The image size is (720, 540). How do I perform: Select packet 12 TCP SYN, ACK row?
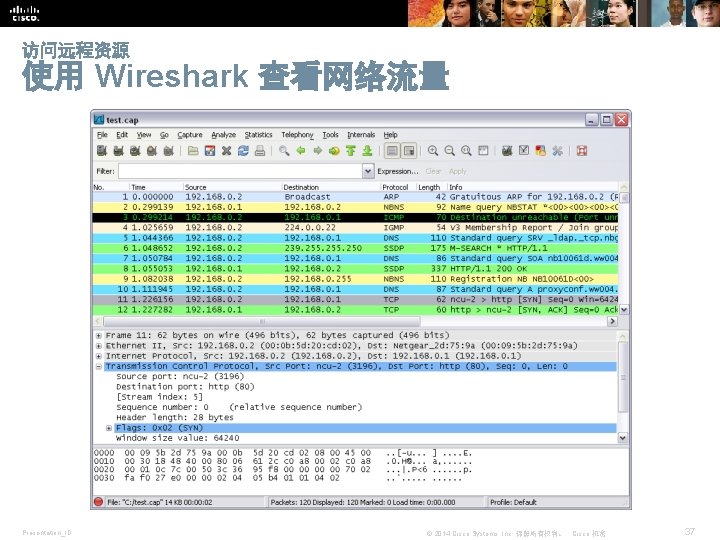click(355, 309)
